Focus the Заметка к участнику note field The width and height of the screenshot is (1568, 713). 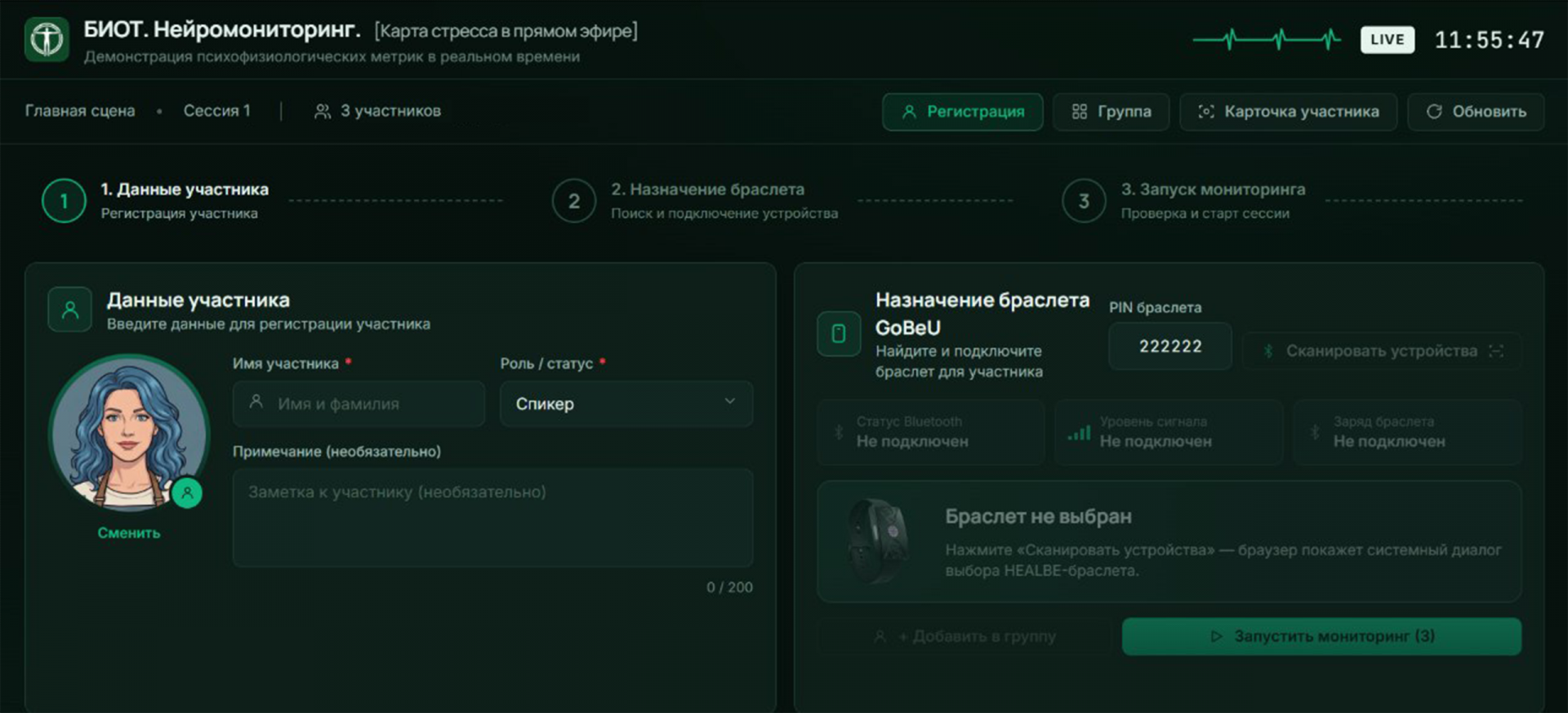(492, 518)
